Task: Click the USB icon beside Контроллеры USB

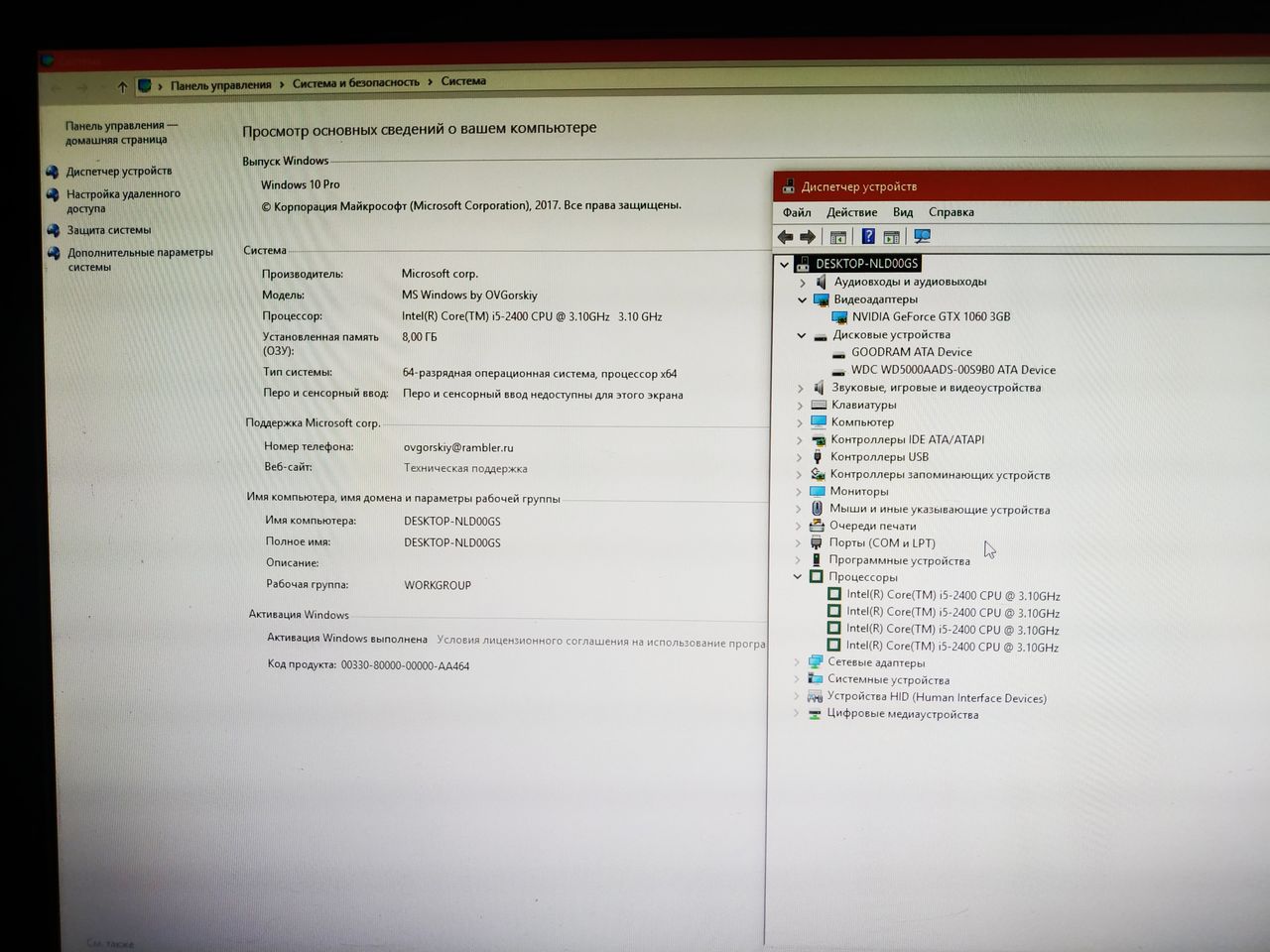Action: click(818, 457)
